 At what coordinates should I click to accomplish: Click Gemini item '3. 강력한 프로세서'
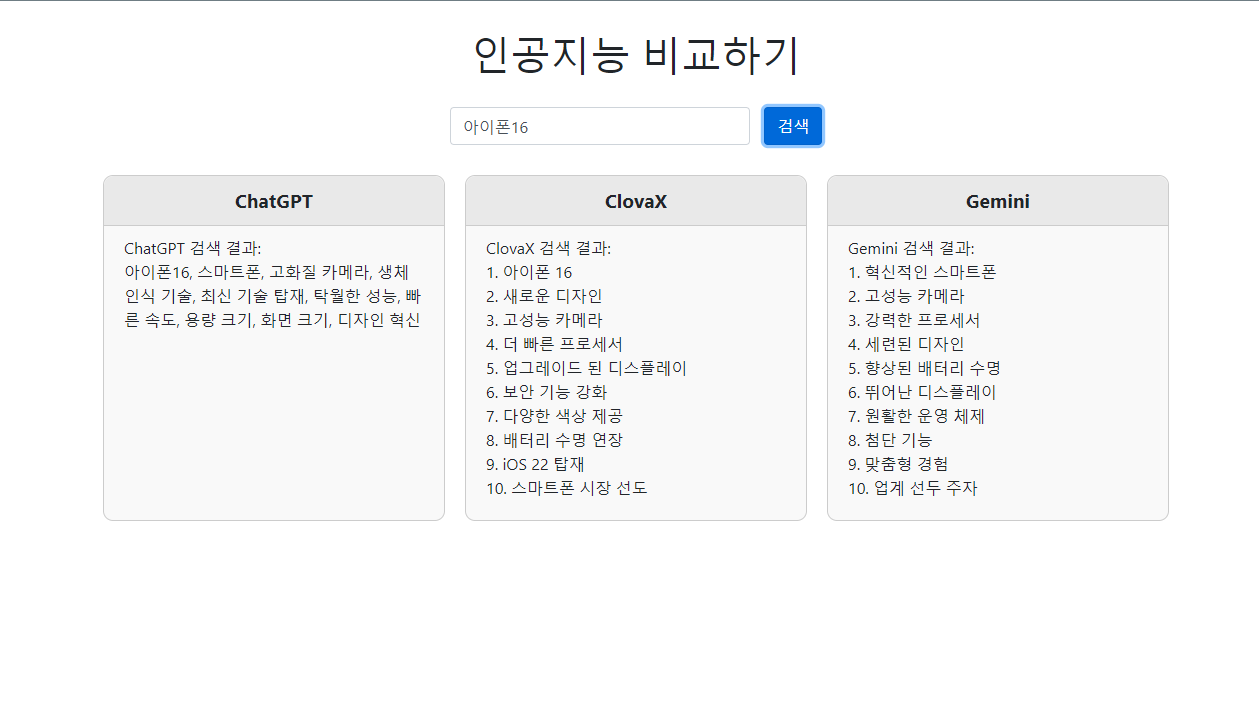[914, 320]
